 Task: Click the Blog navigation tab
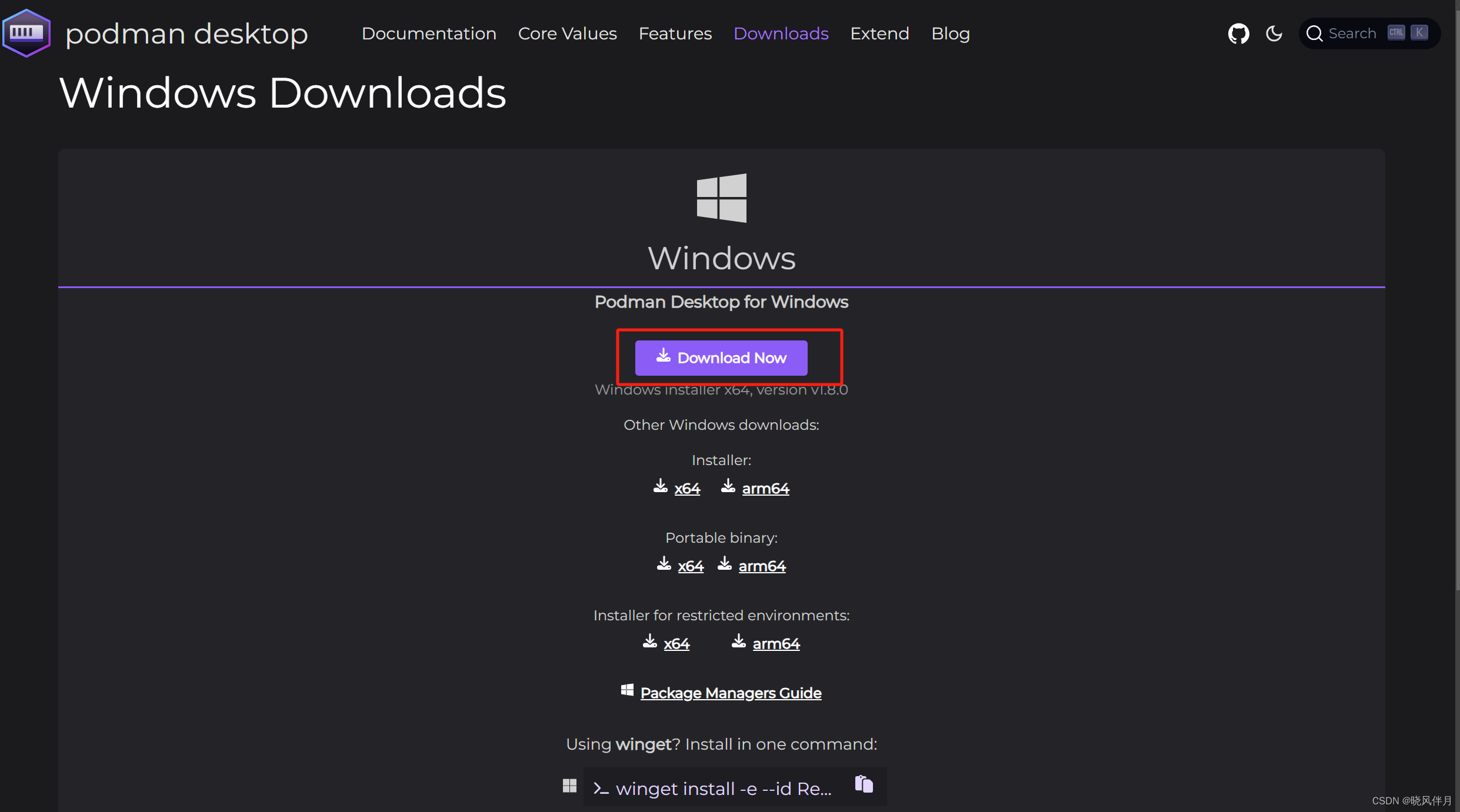pyautogui.click(x=951, y=33)
